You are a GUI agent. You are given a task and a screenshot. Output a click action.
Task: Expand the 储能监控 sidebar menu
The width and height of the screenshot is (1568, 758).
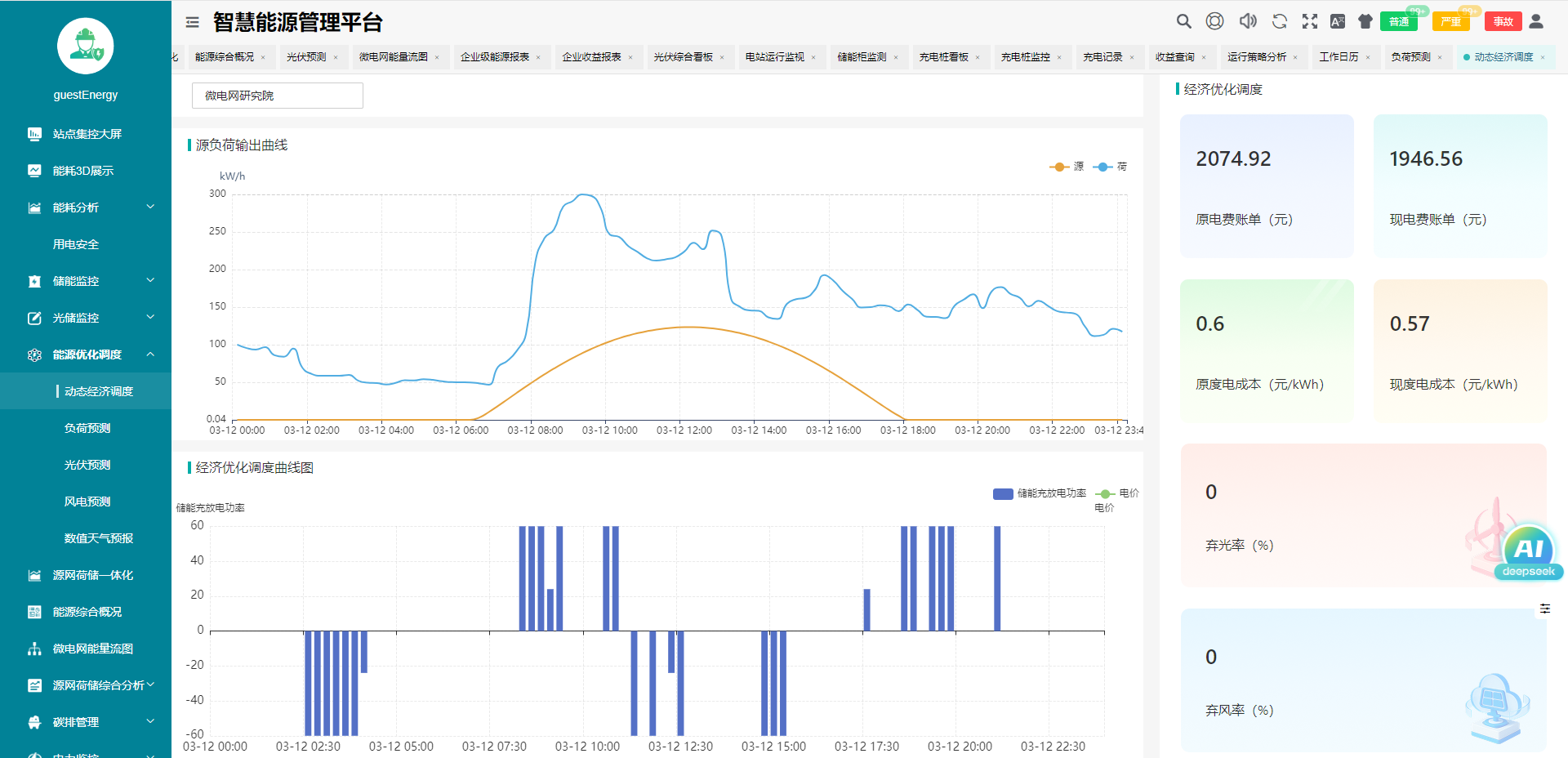point(86,281)
